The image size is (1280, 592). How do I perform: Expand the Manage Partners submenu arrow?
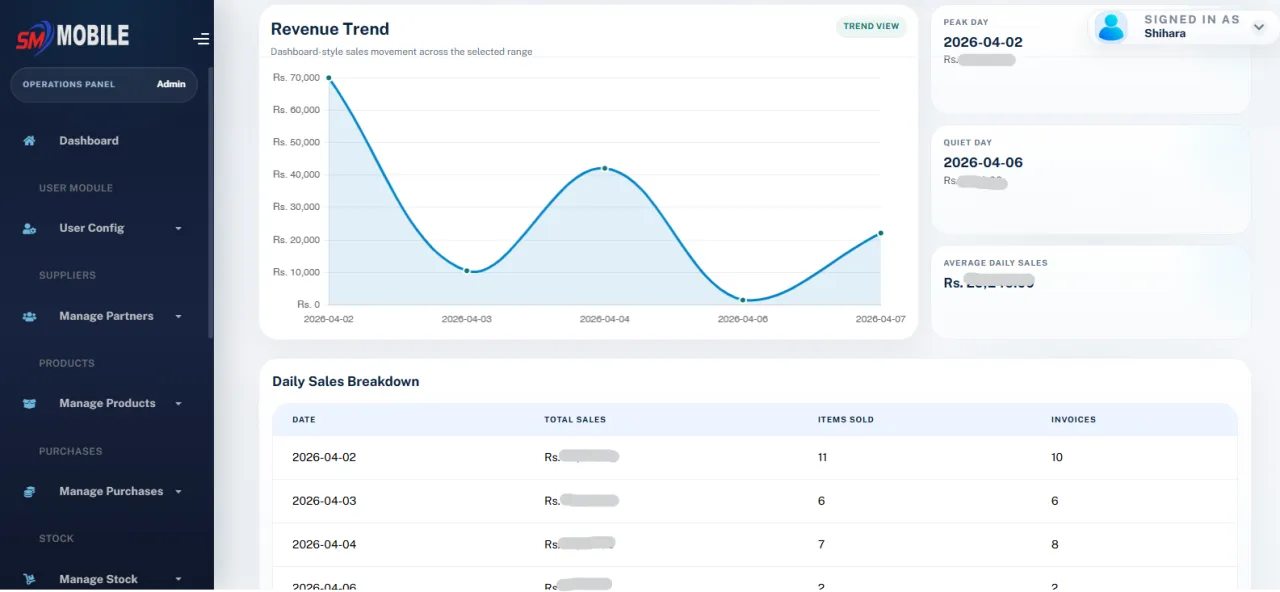(x=179, y=317)
